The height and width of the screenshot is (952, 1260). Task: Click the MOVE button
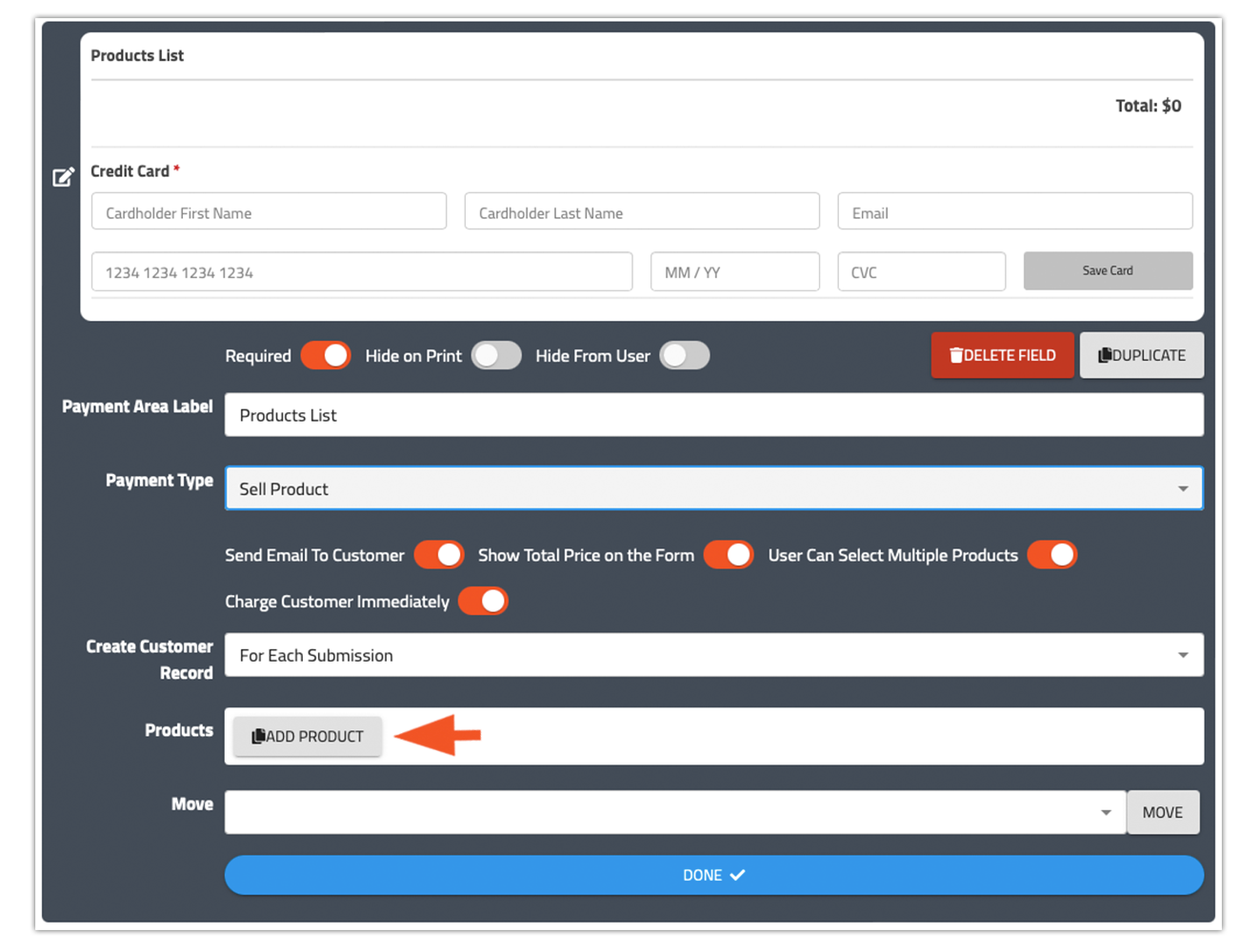1163,812
